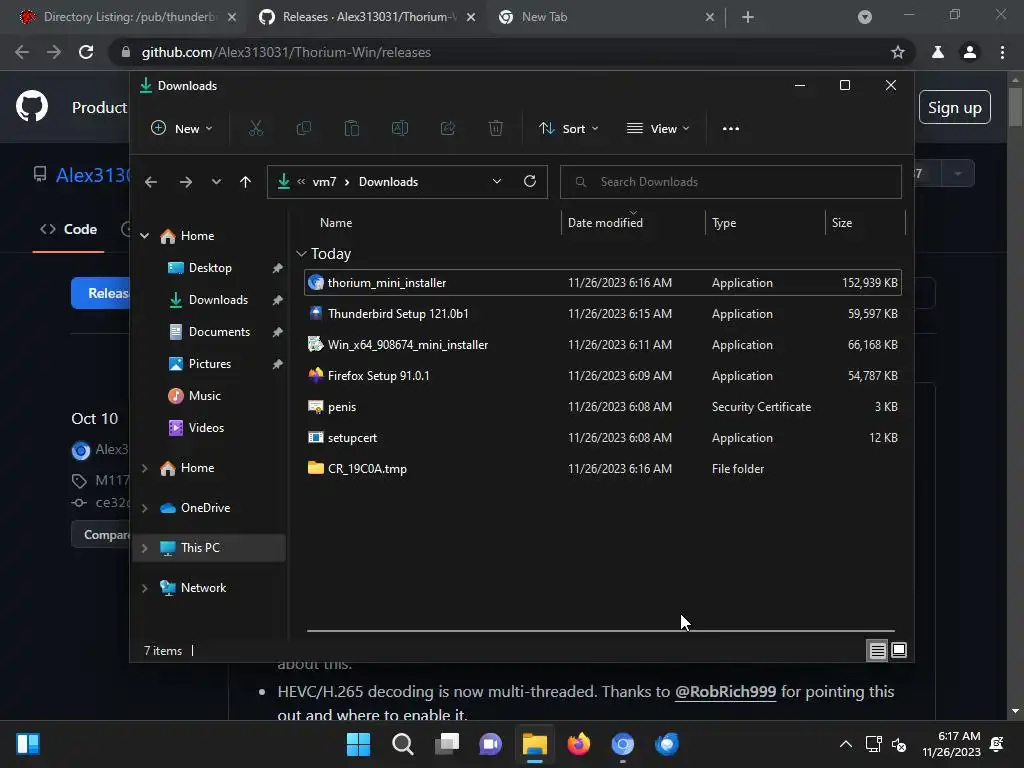Bookmark this page with star icon

pyautogui.click(x=898, y=52)
